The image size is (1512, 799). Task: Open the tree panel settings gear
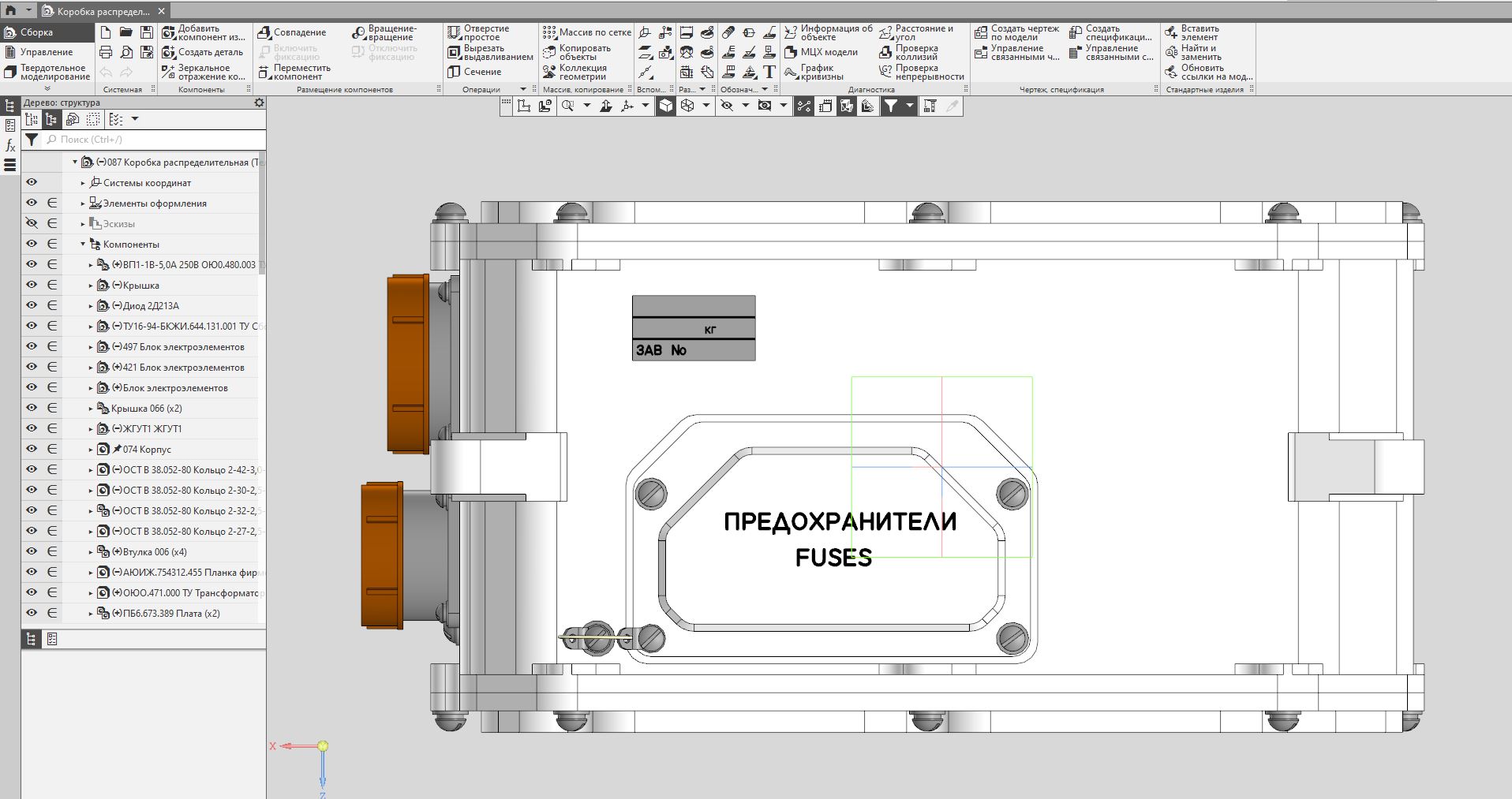coord(259,103)
